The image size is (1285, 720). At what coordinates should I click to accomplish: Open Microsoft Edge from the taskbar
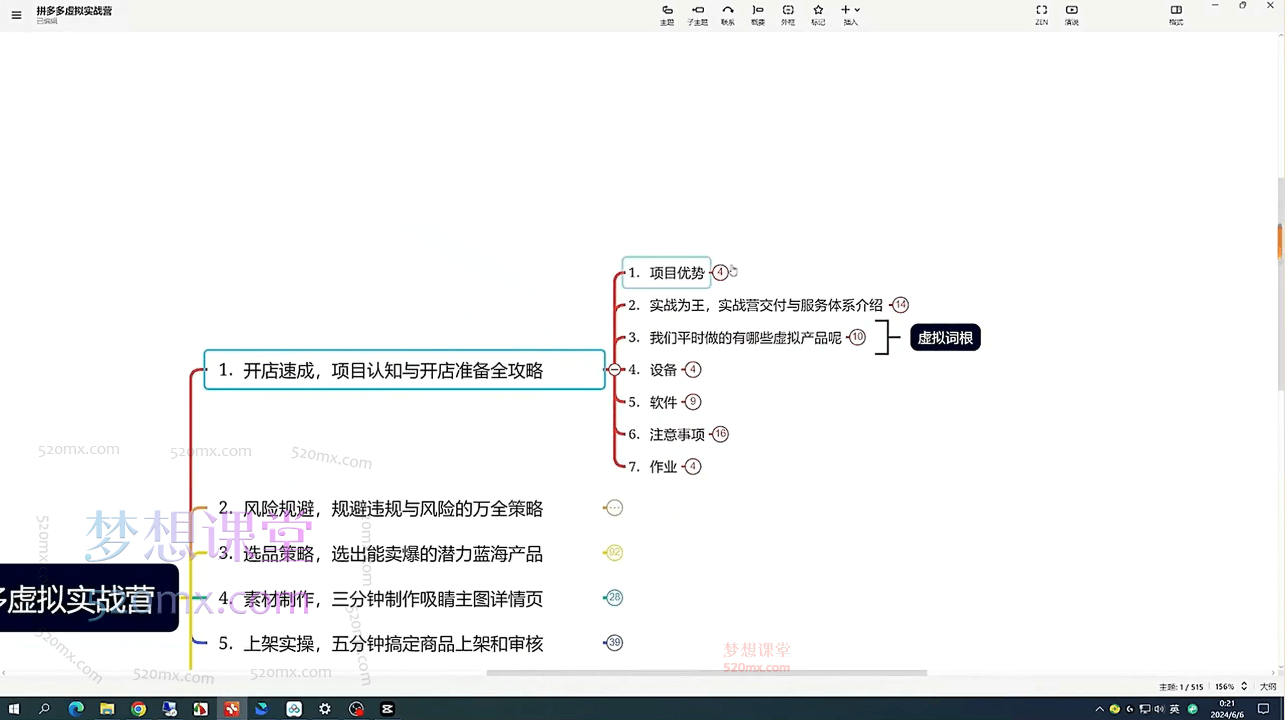pyautogui.click(x=75, y=709)
